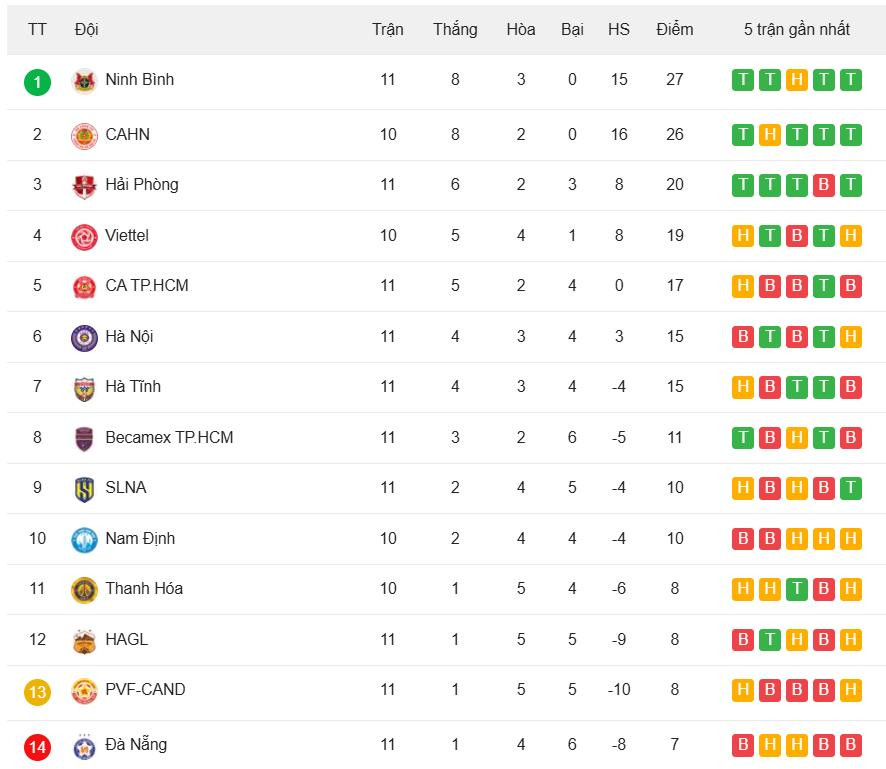The image size is (886, 769).
Task: Click the green rank 1 badge
Action: 37,81
